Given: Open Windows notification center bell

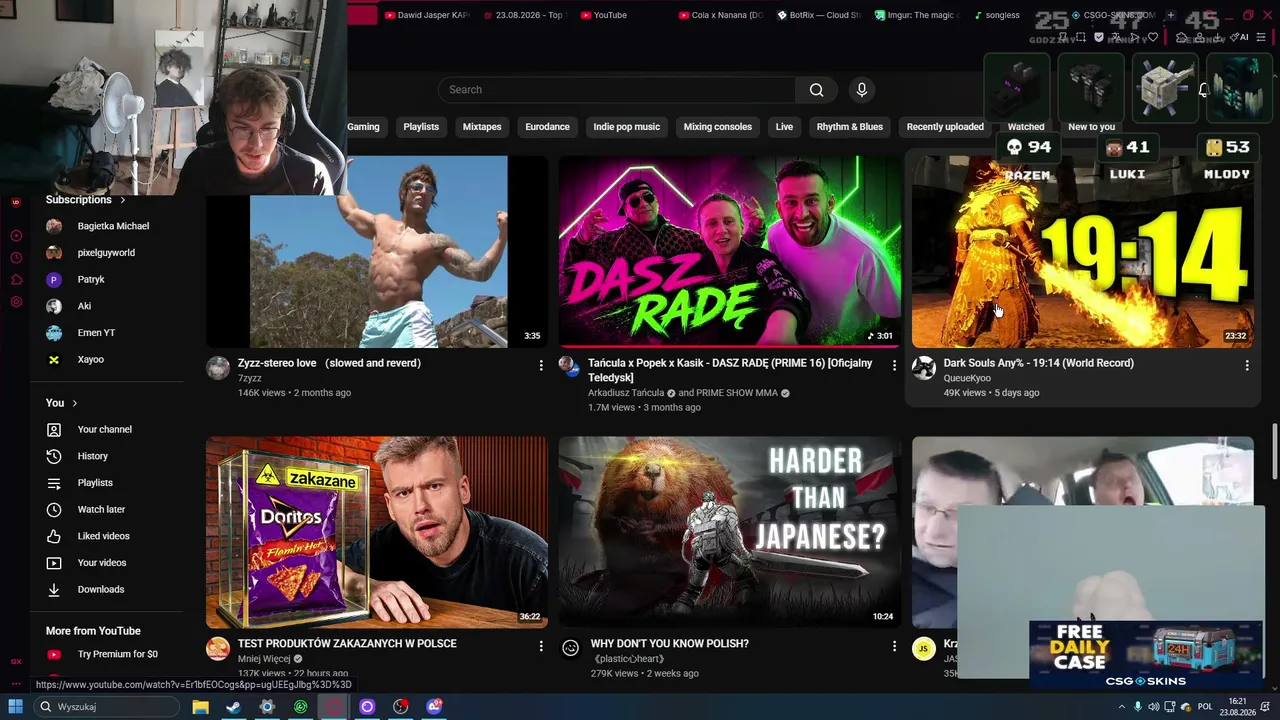Looking at the screenshot, I should (x=1265, y=707).
